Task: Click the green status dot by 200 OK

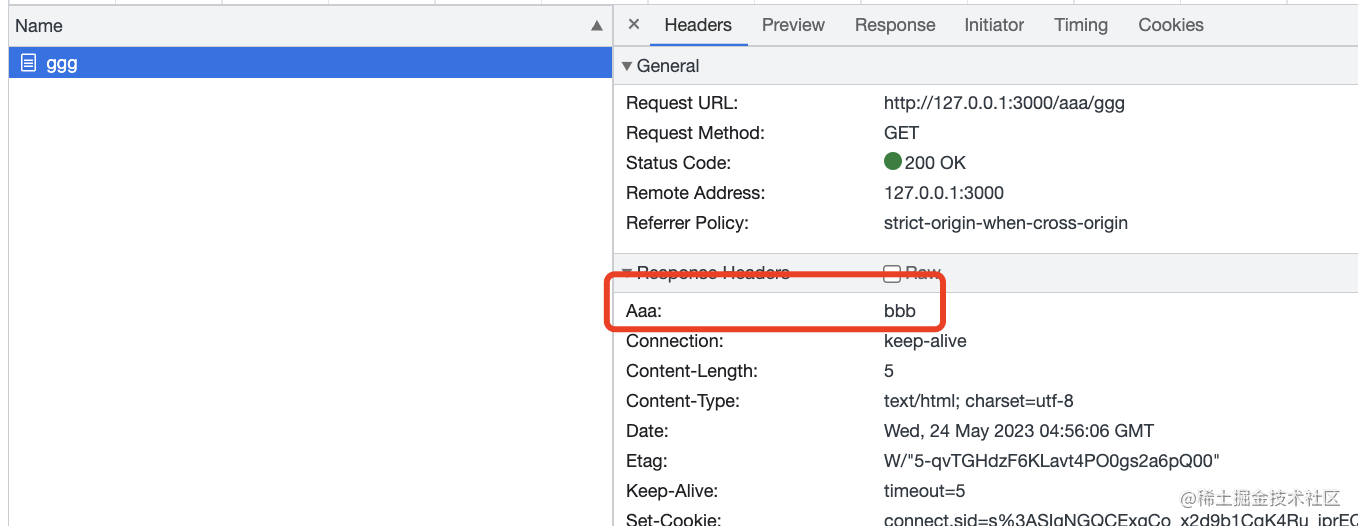Action: pyautogui.click(x=893, y=162)
